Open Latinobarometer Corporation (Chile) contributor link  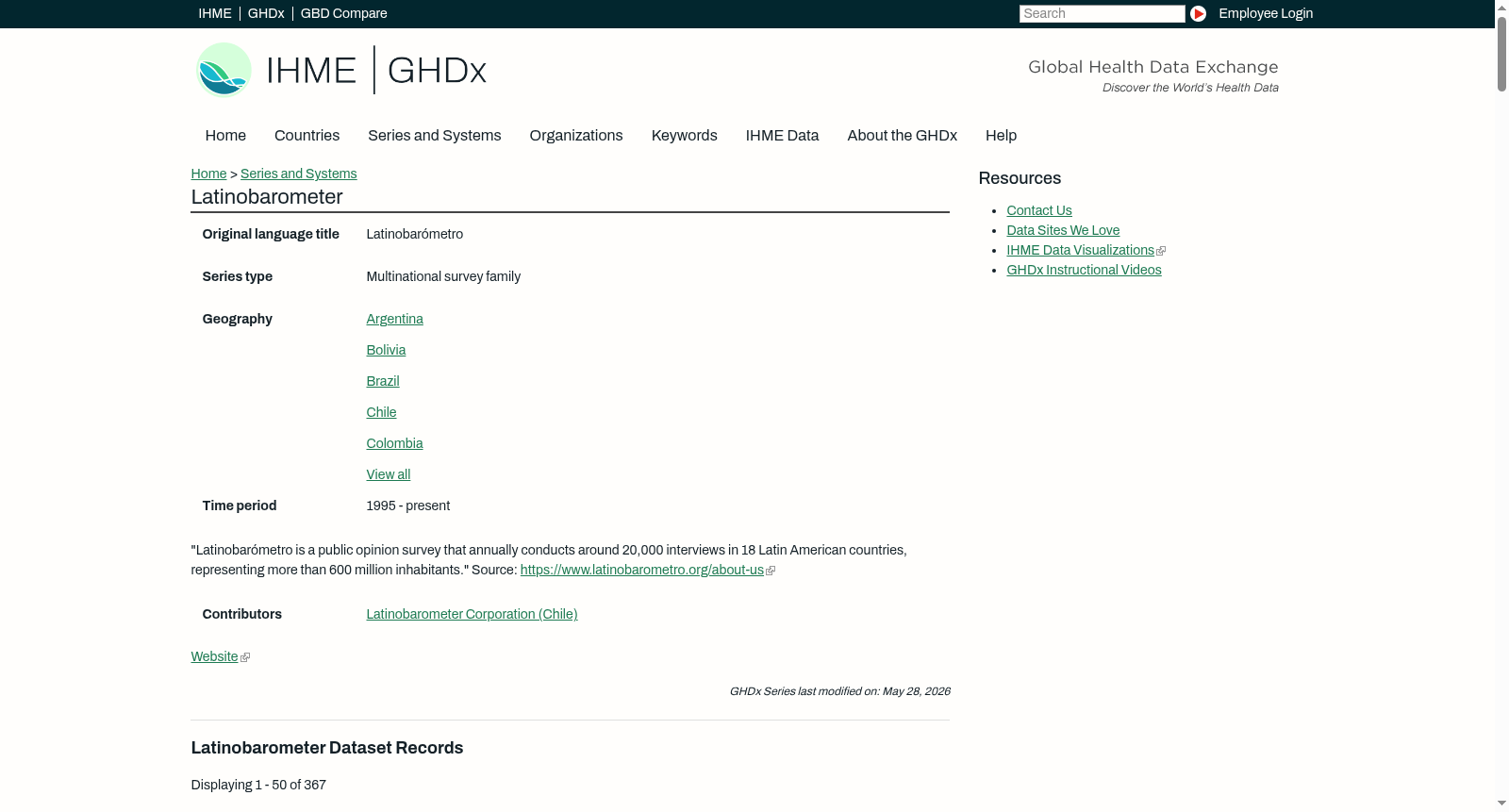(x=472, y=614)
